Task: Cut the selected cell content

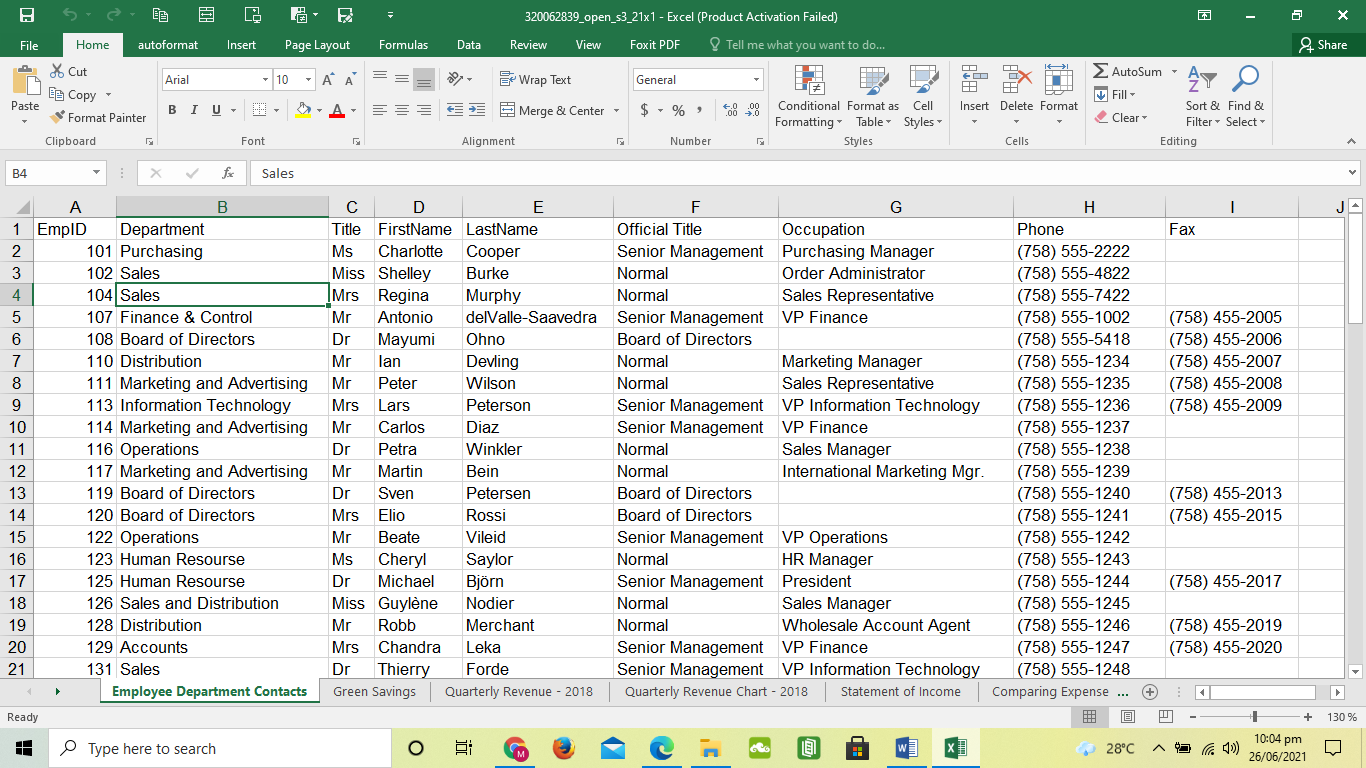Action: [x=68, y=72]
